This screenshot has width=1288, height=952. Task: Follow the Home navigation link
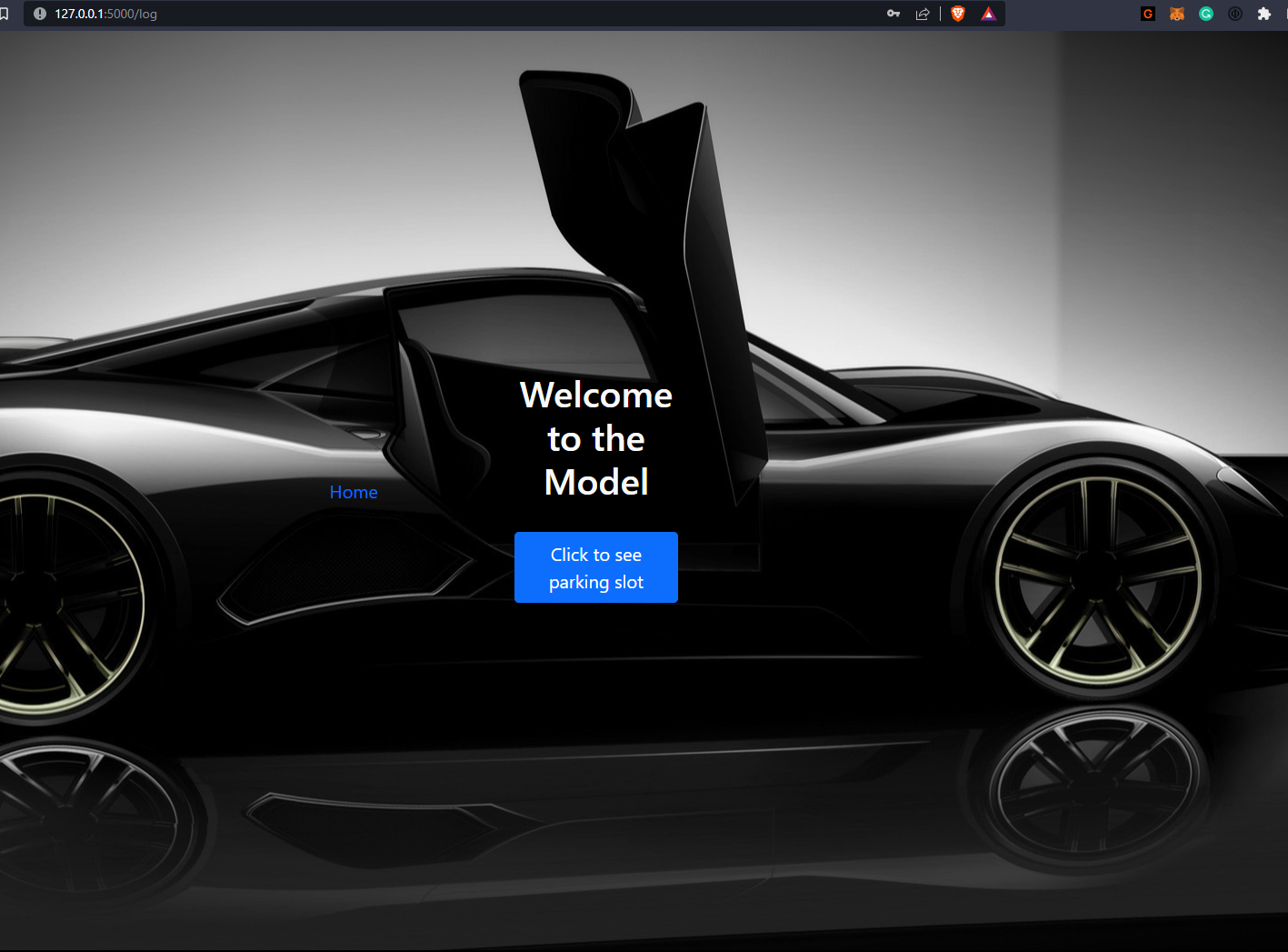[x=354, y=491]
